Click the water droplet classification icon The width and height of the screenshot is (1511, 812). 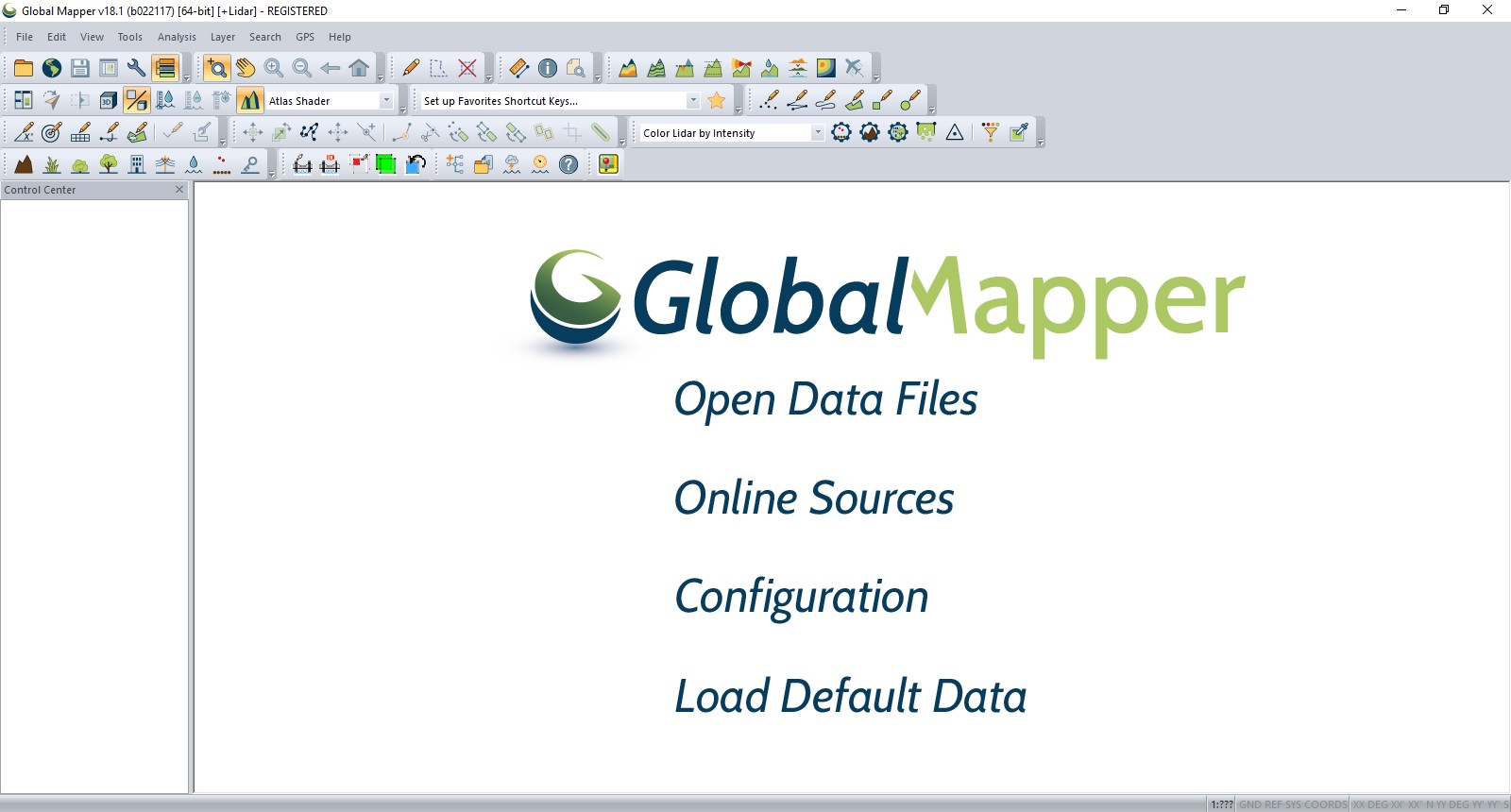pos(194,164)
